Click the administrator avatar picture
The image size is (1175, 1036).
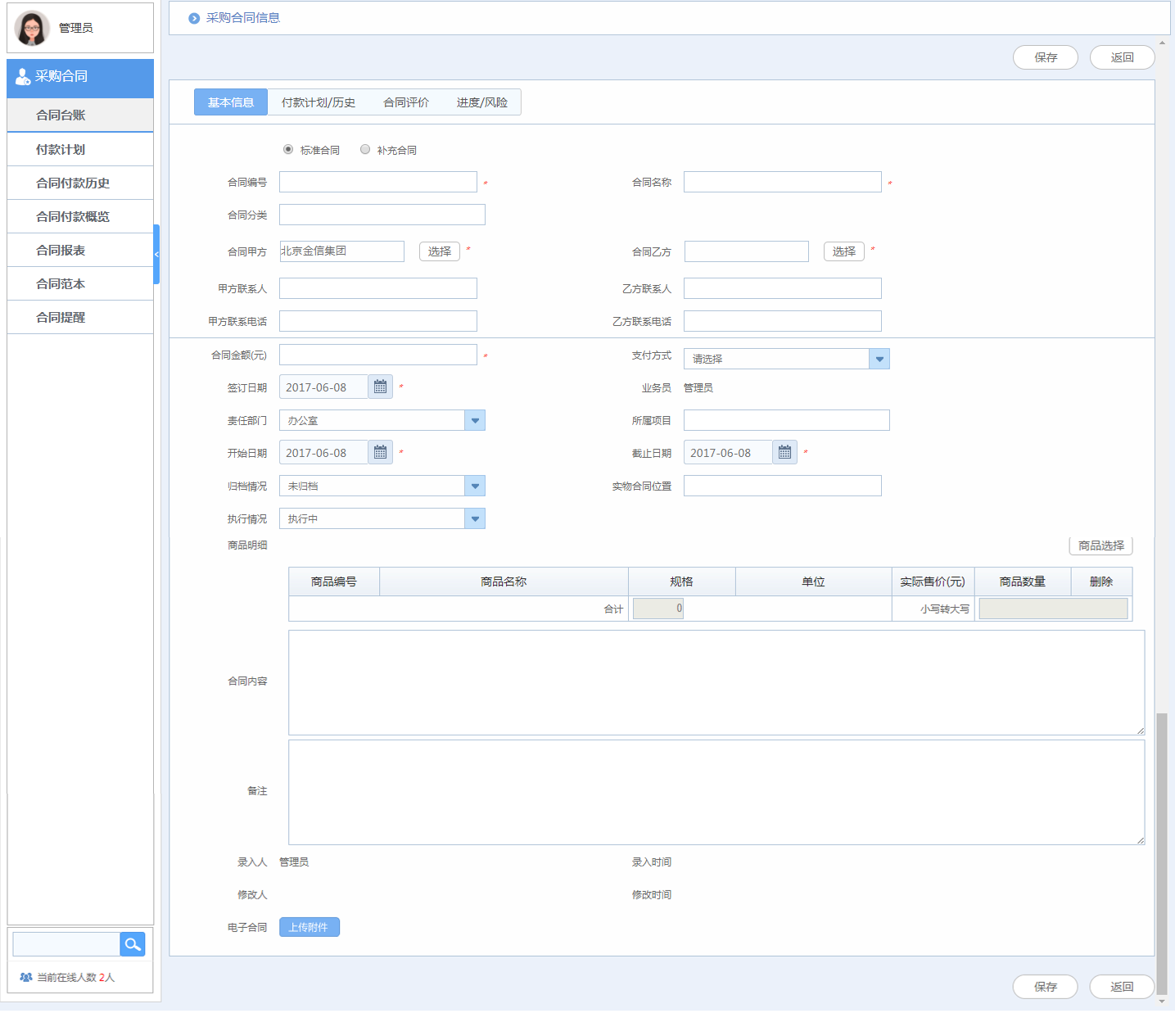point(32,29)
